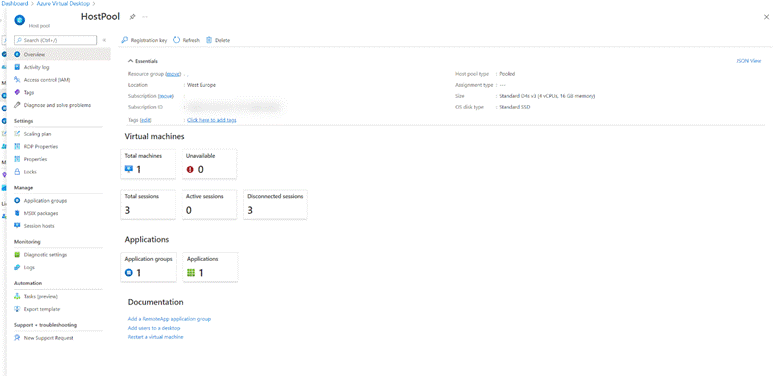Click the Overview icon in sidebar
Viewport: 780px width, 376px height.
point(17,54)
